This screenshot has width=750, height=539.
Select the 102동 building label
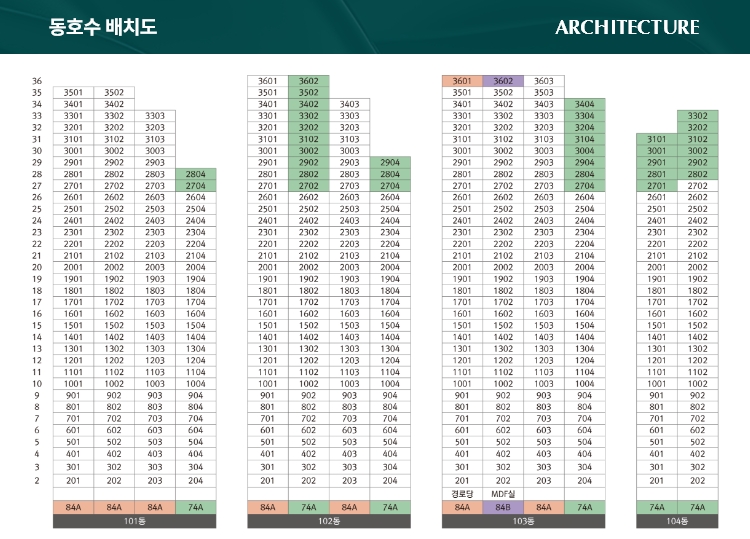coord(329,521)
